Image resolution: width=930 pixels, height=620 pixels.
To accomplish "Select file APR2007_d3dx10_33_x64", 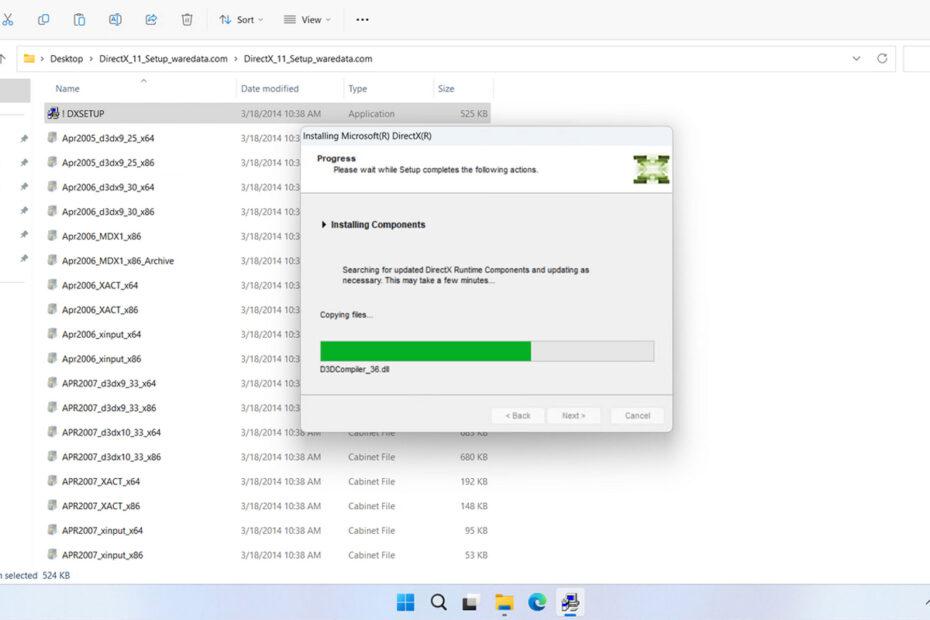I will [111, 433].
